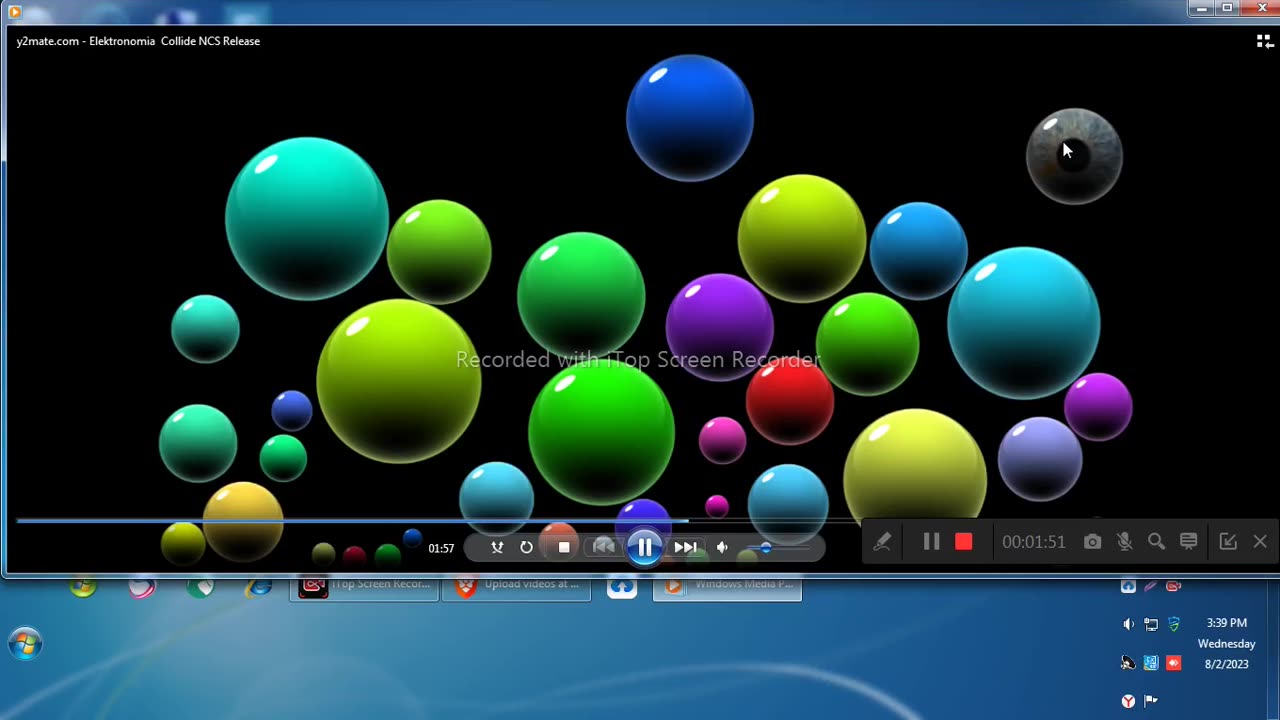The width and height of the screenshot is (1280, 720).
Task: Click the y2mate.com video title text
Action: (138, 41)
